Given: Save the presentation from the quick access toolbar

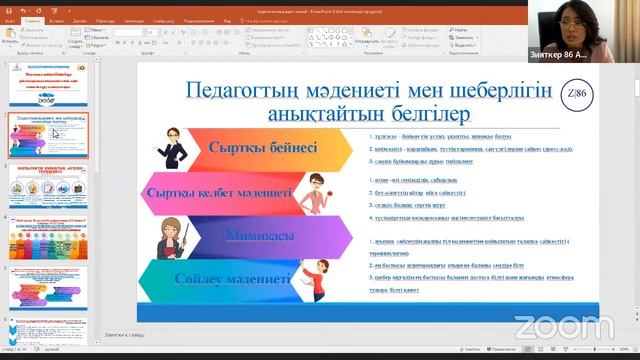Looking at the screenshot, I should pyautogui.click(x=9, y=11).
